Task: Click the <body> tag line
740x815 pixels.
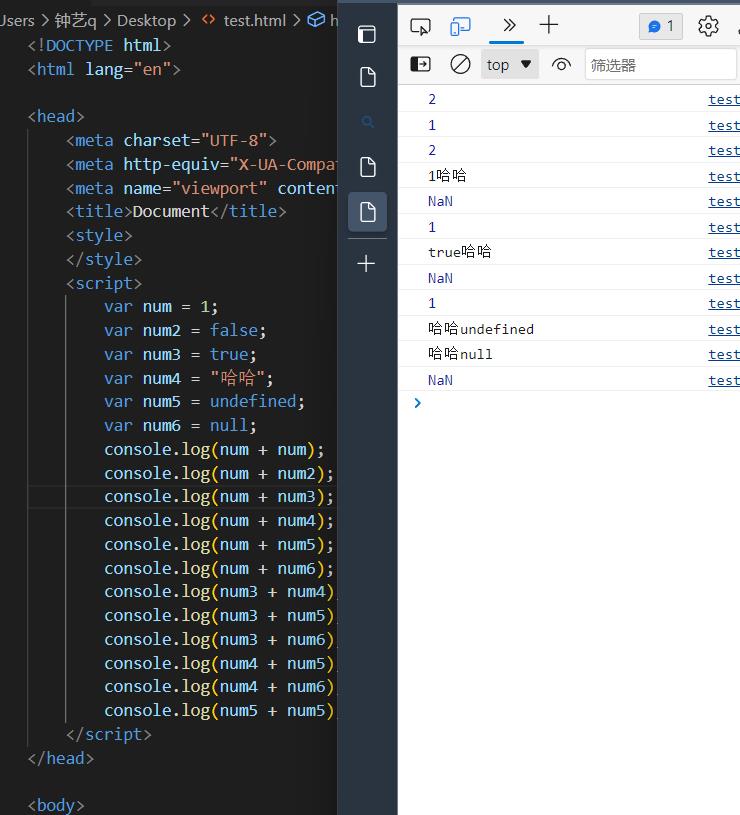Action: click(56, 805)
